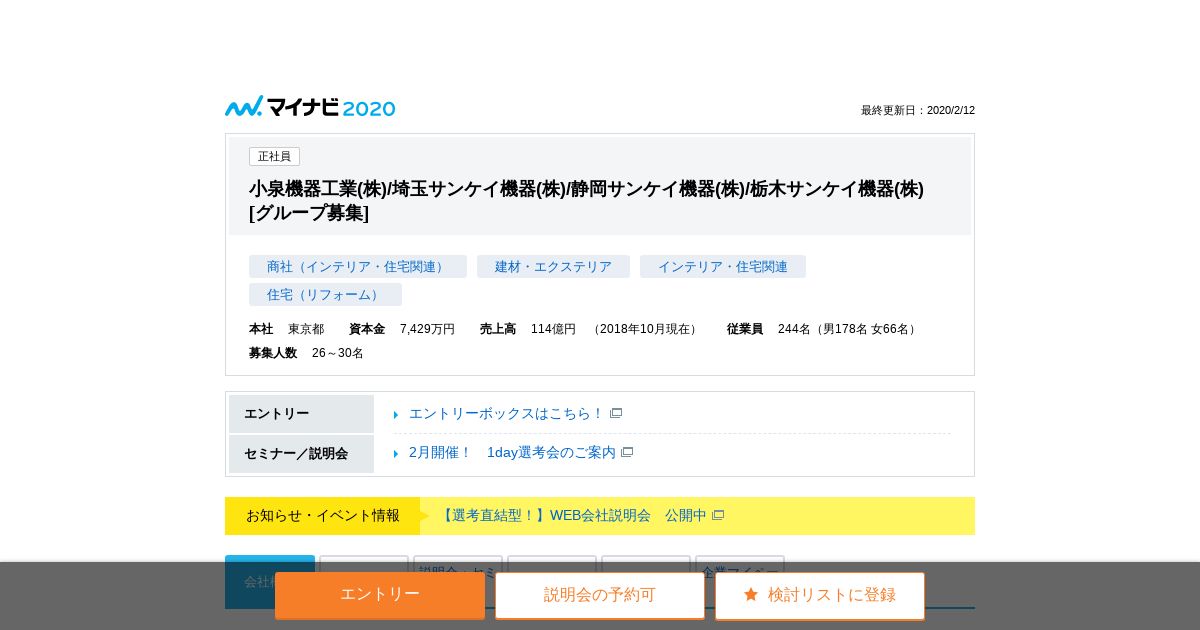The width and height of the screenshot is (1200, 630).
Task: Click the マイナビ2020 logo
Action: tap(310, 107)
